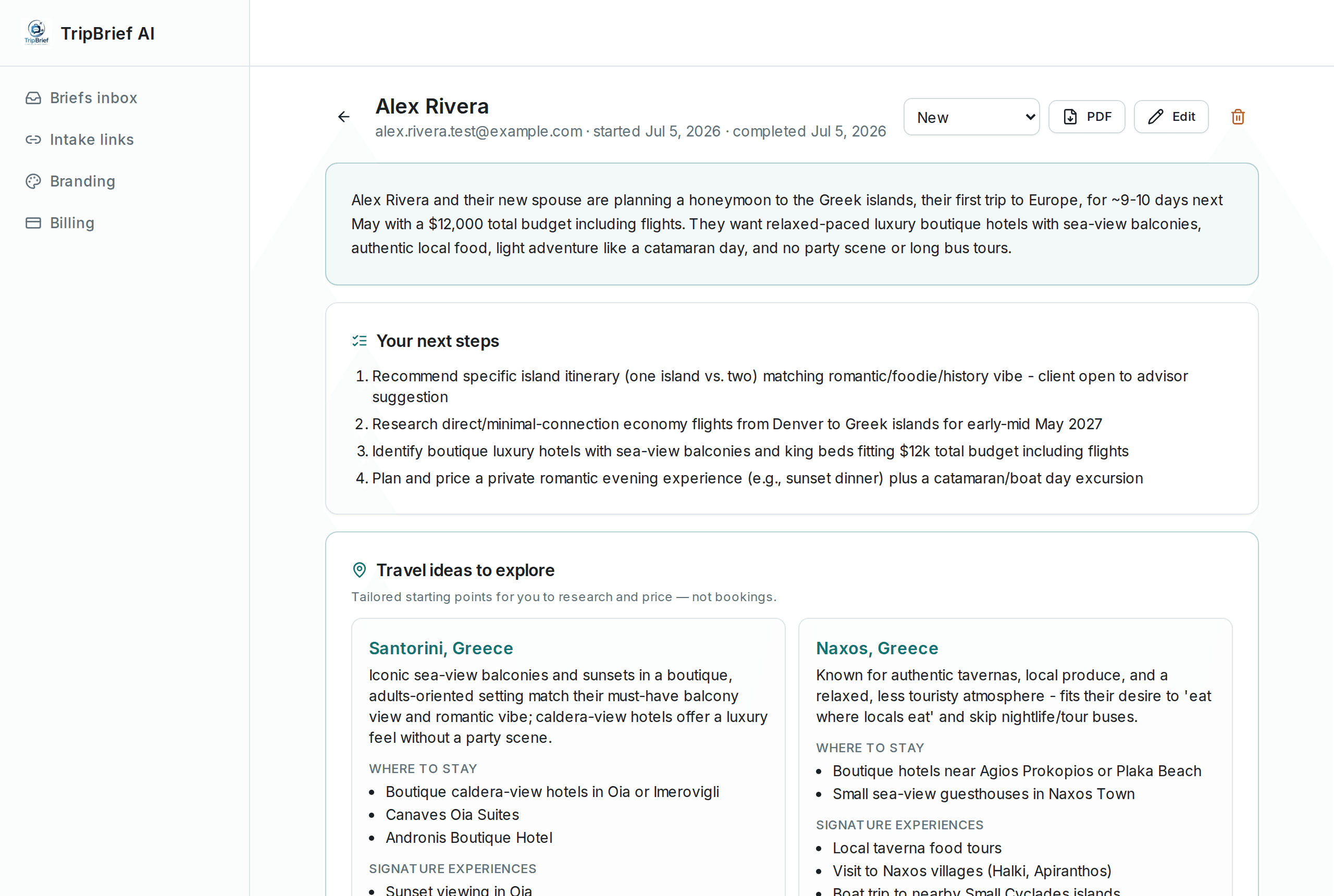The height and width of the screenshot is (896, 1334).
Task: Click the 'Local taverna food tours' item
Action: pos(917,848)
